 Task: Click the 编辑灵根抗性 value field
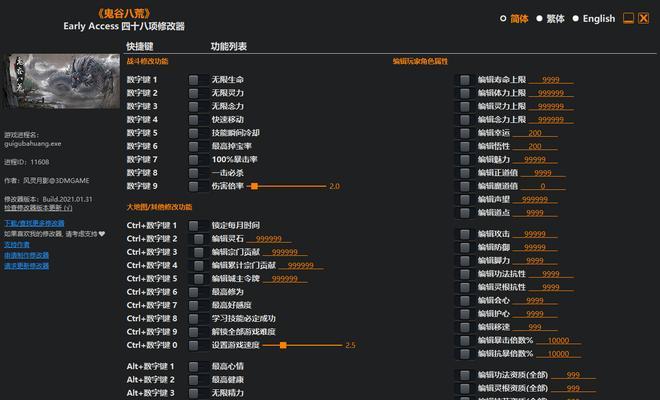(x=551, y=288)
